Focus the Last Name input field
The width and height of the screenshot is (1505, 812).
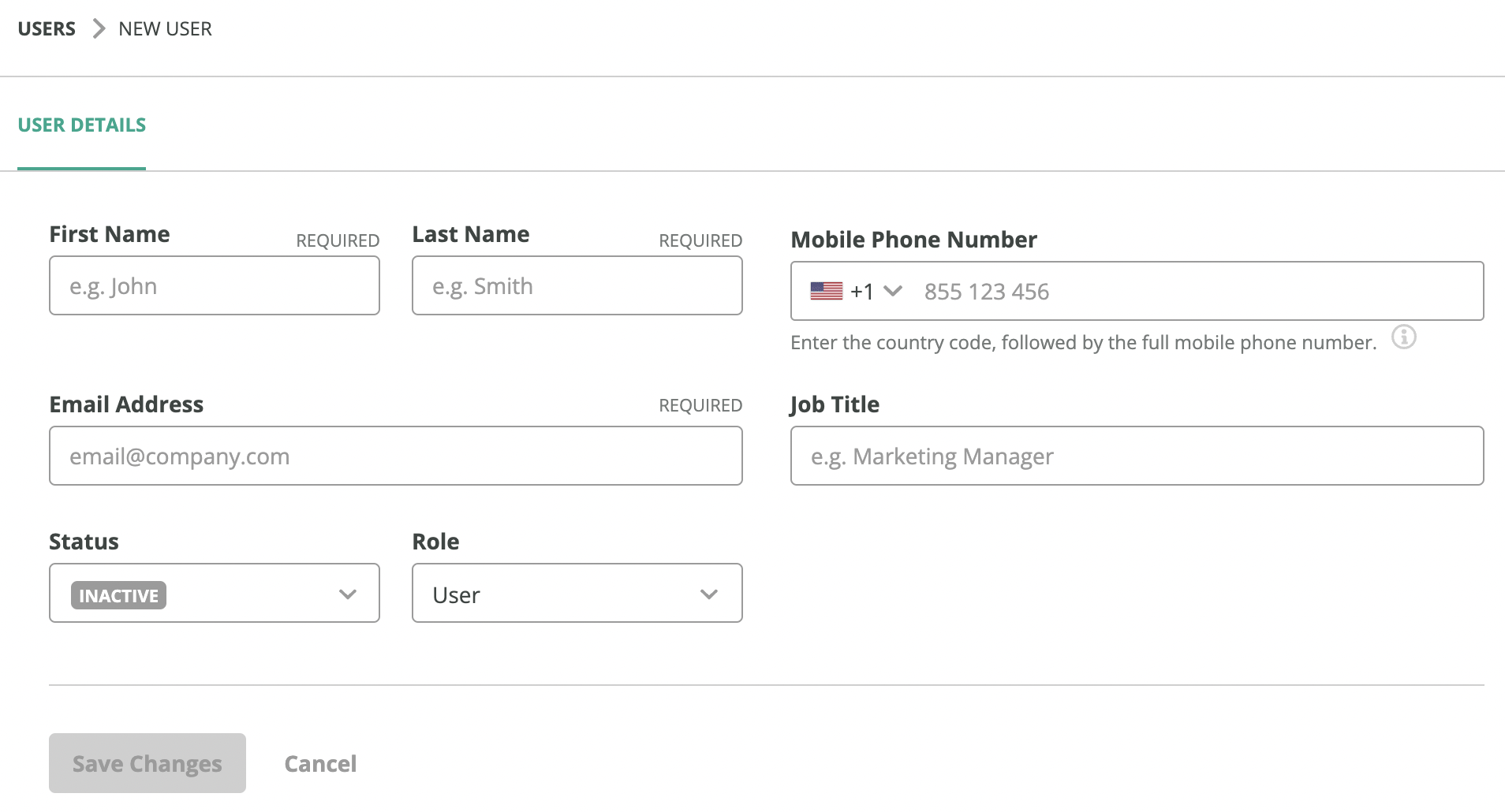pyautogui.click(x=577, y=285)
